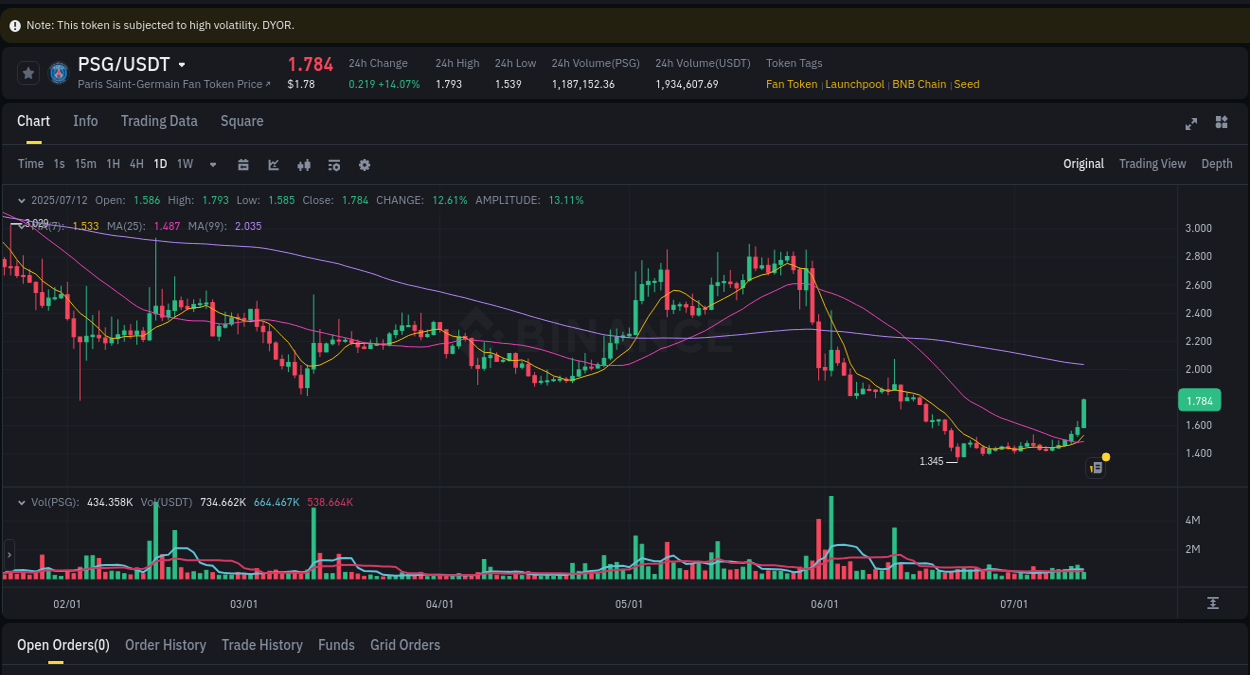The height and width of the screenshot is (675, 1250).
Task: Click the scroll-to-latest icon below the chart
Action: click(x=1213, y=603)
